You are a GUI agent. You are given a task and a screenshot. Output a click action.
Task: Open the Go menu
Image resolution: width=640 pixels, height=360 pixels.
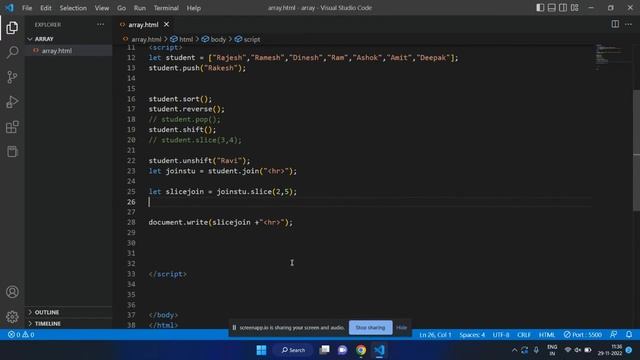(121, 8)
